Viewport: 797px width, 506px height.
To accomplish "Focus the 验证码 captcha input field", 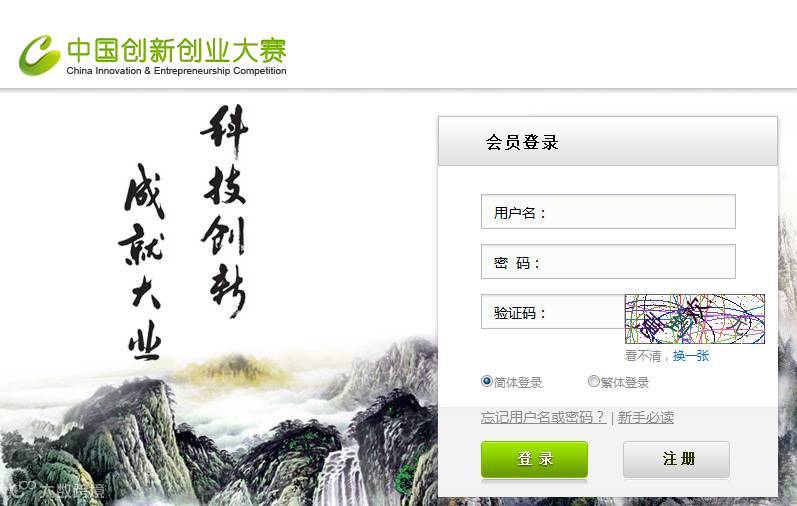I will 553,312.
